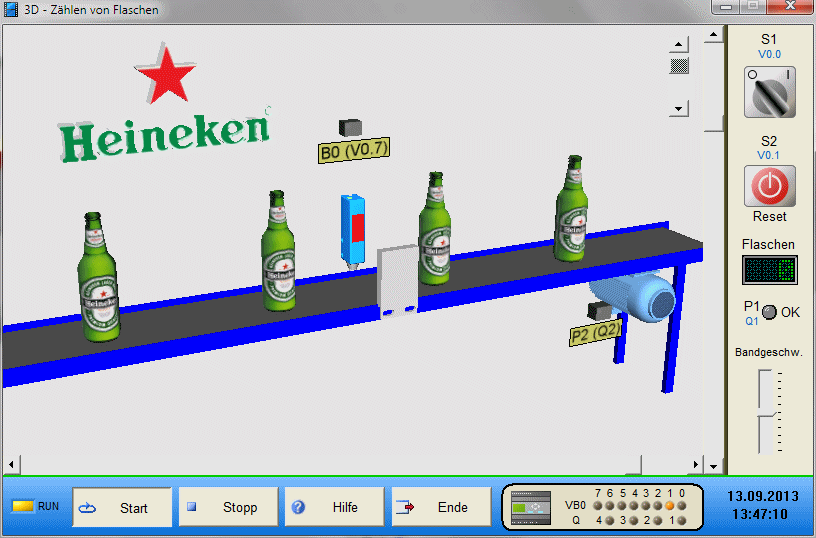Click the inner view down arrow
The image size is (816, 538).
coord(679,109)
